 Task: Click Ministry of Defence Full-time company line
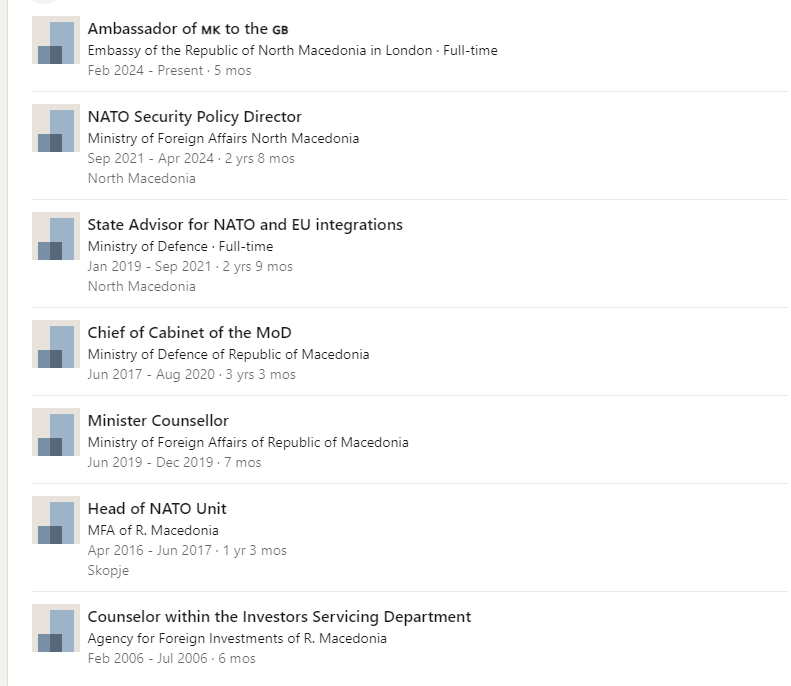click(x=181, y=246)
